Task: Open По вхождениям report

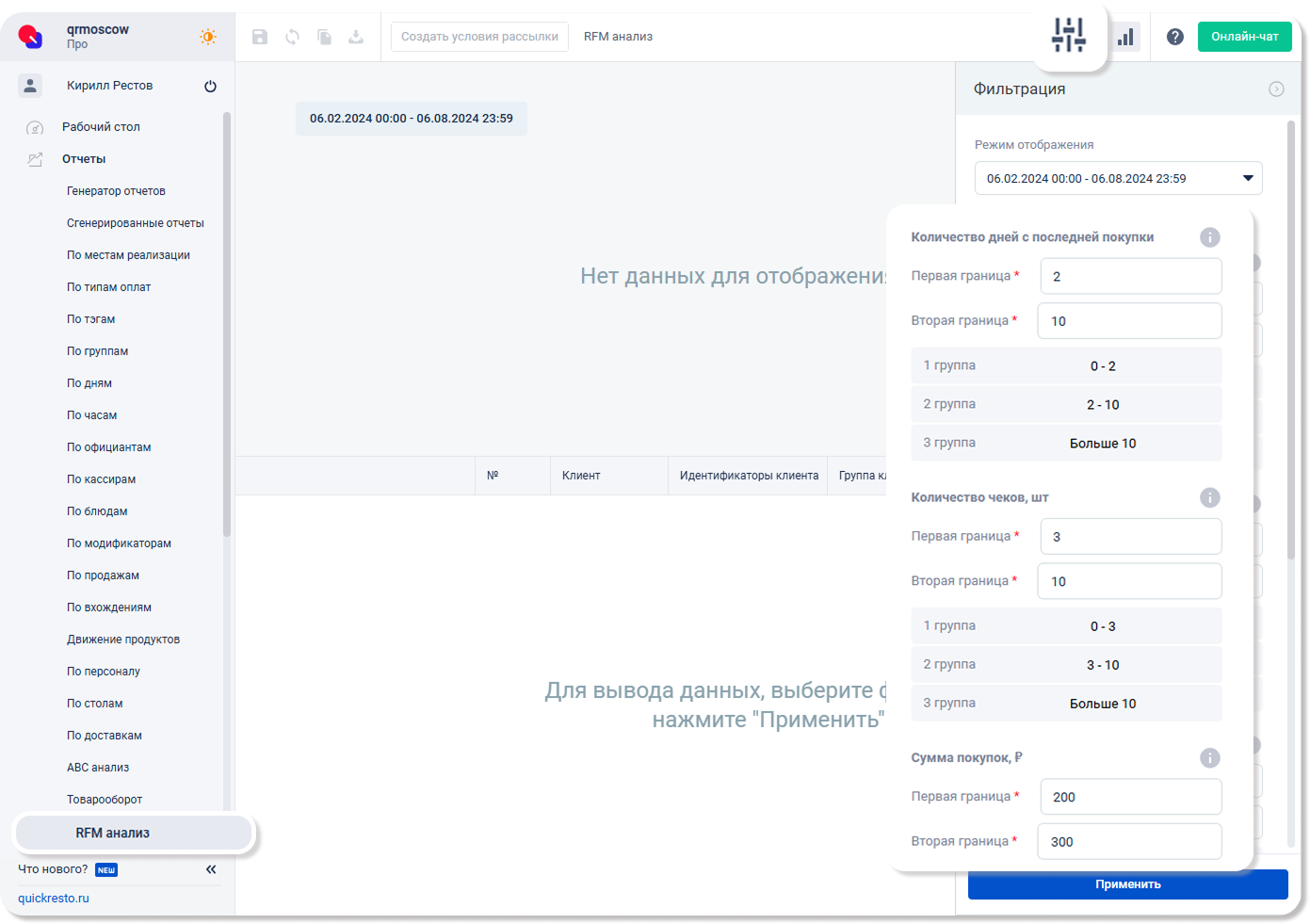Action: coord(109,608)
